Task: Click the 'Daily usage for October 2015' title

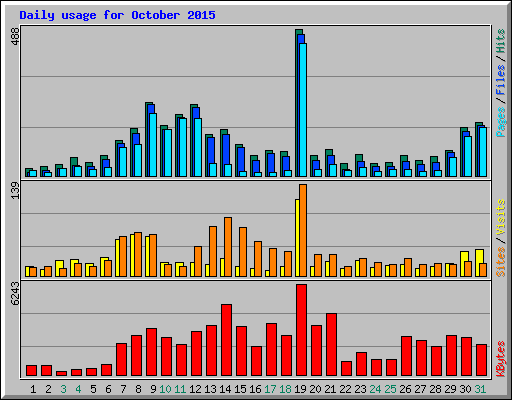Action: pos(117,15)
